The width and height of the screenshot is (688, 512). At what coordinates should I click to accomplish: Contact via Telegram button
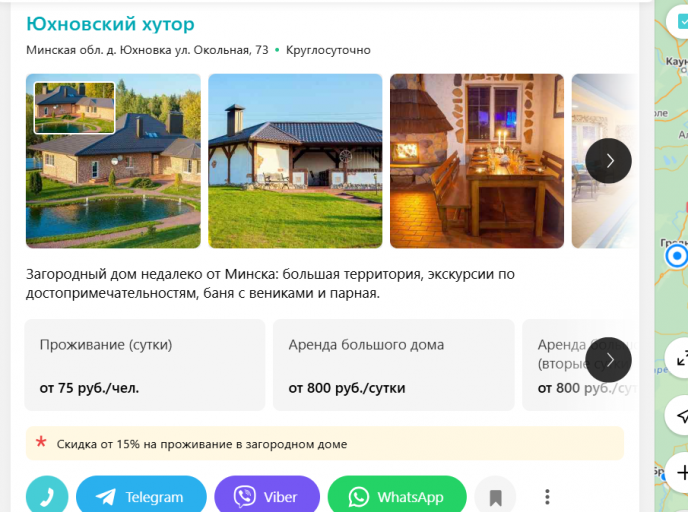141,496
